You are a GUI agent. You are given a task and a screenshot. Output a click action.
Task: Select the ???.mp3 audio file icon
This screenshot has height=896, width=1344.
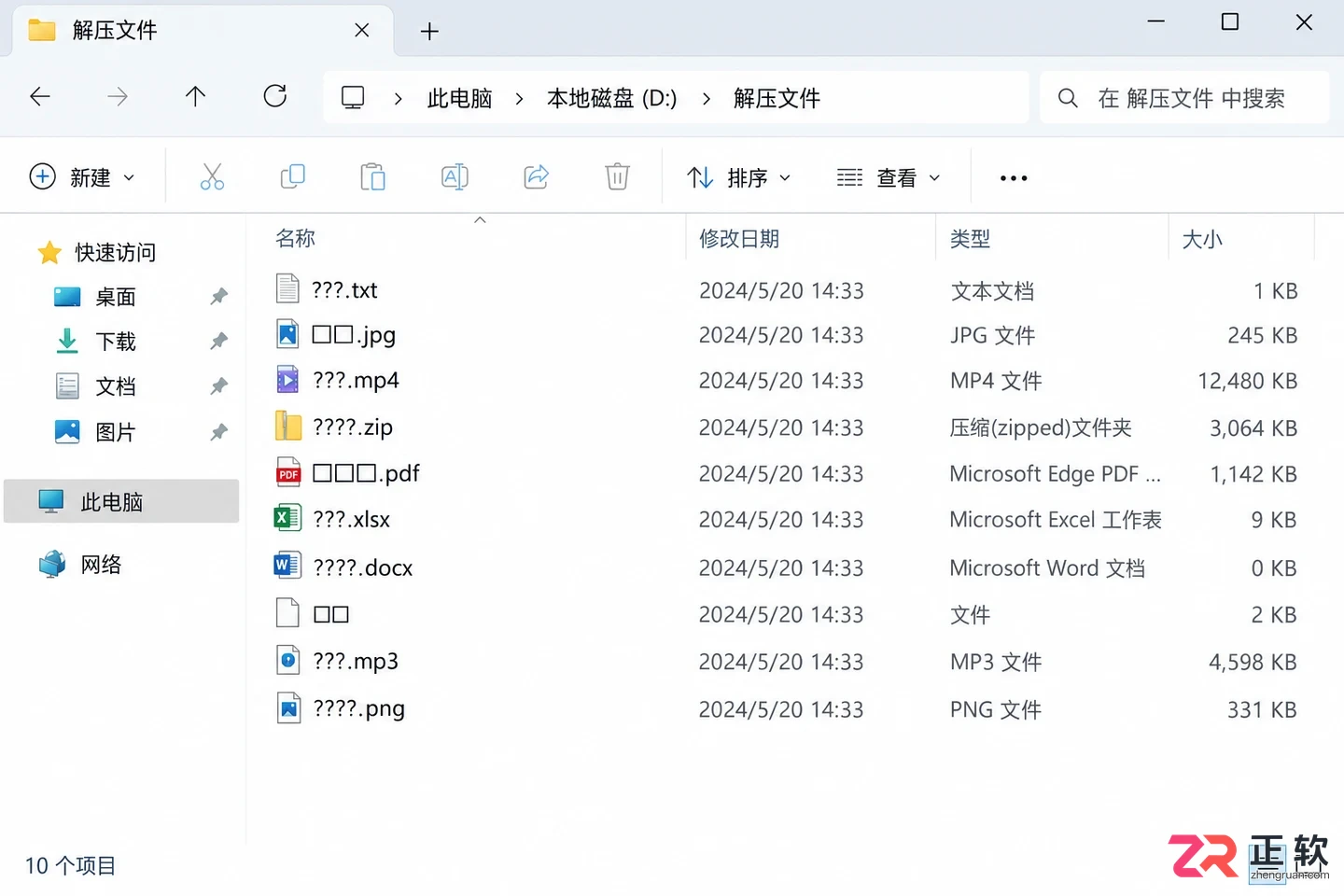(288, 661)
